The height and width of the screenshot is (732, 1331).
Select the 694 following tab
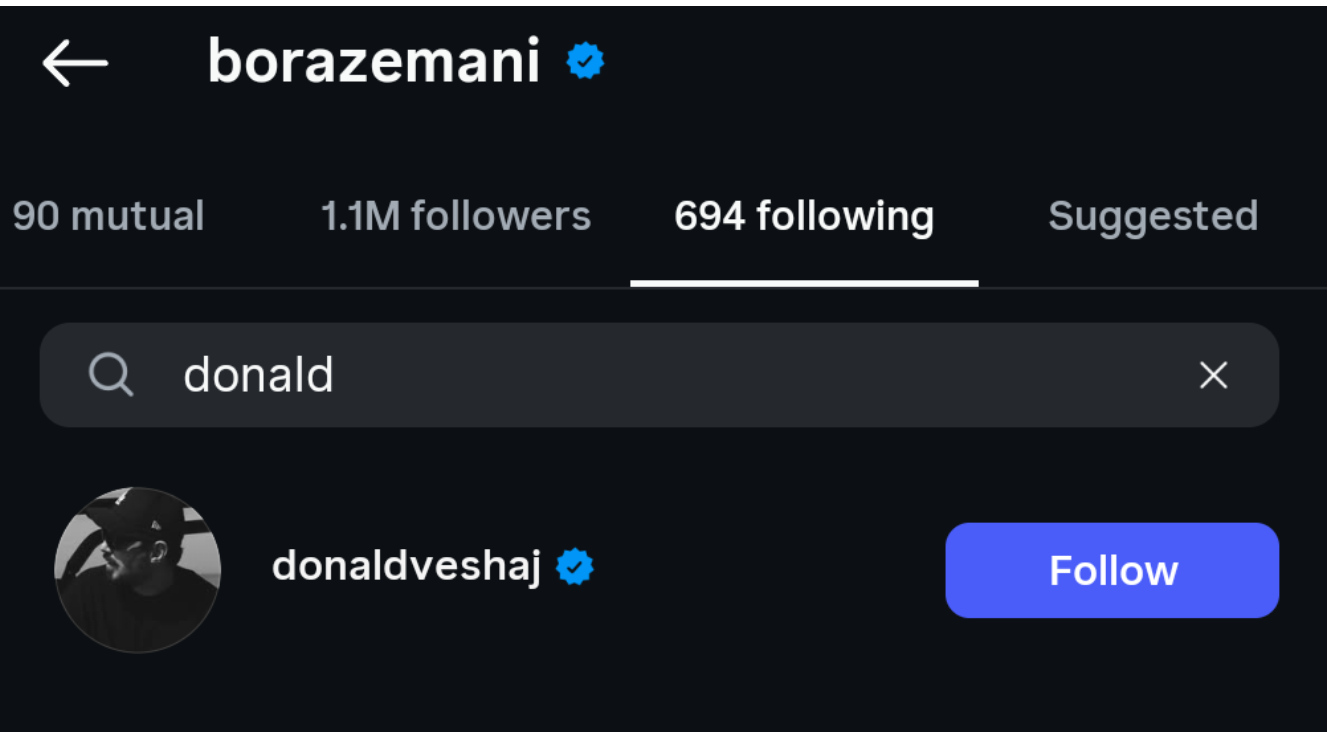804,217
